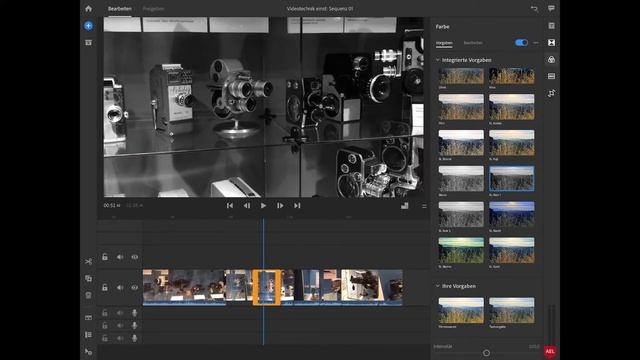Click the Undo arrow icon
This screenshot has width=640, height=360.
click(534, 9)
